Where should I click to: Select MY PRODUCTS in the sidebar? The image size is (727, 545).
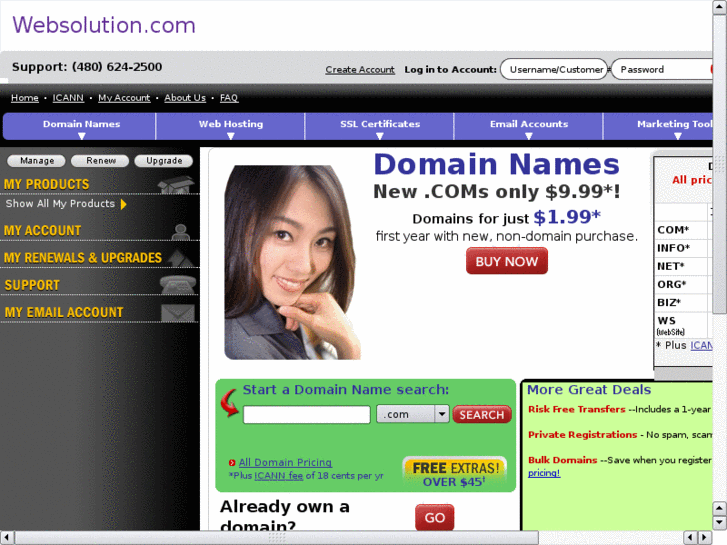(x=46, y=184)
